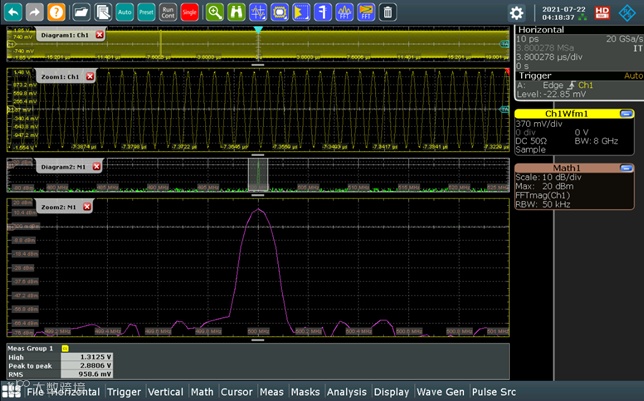Select the binoculars search tool
Image resolution: width=644 pixels, height=401 pixels.
coord(237,12)
